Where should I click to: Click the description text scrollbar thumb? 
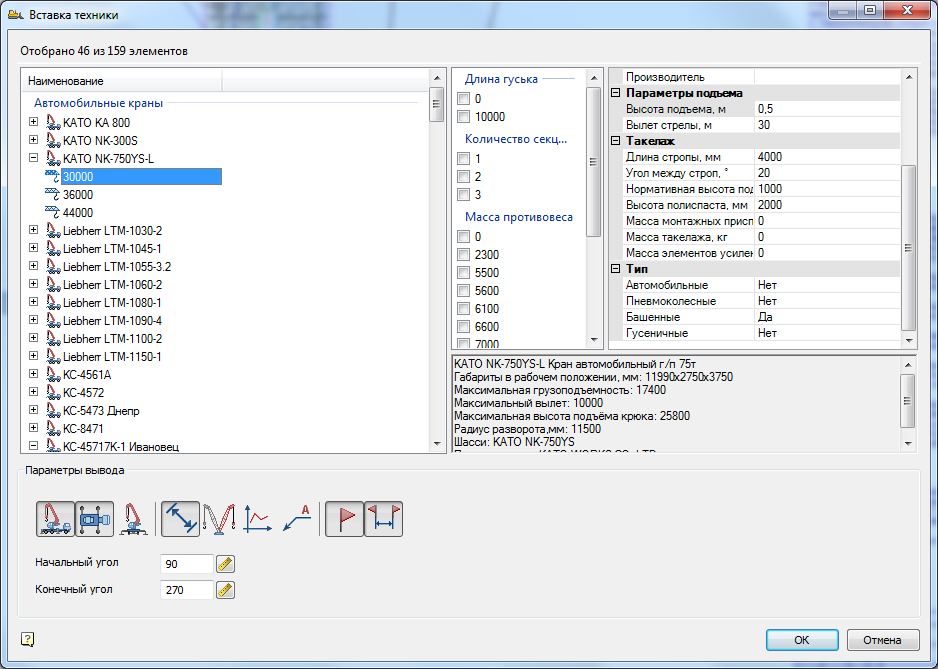908,401
